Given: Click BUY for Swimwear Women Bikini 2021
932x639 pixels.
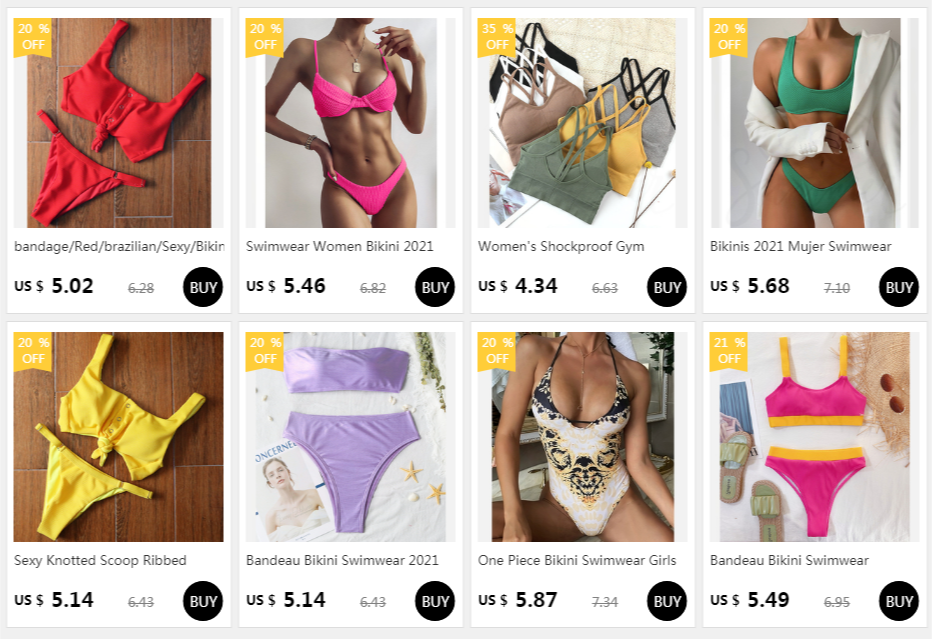Looking at the screenshot, I should click(434, 287).
